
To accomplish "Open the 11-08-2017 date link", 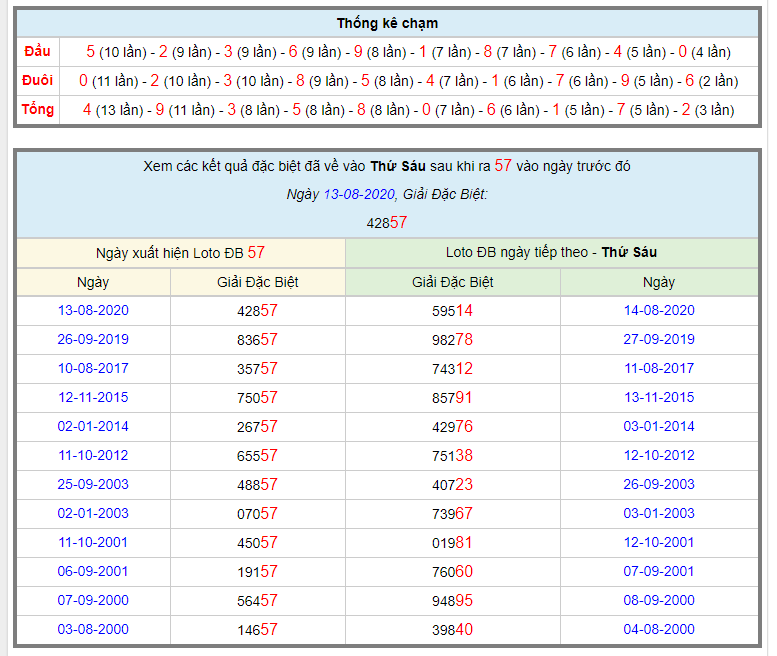I will point(659,368).
